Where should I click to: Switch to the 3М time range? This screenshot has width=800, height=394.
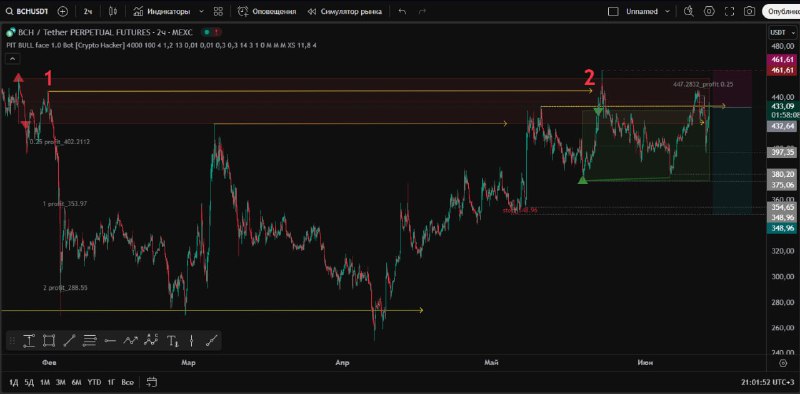(x=61, y=382)
